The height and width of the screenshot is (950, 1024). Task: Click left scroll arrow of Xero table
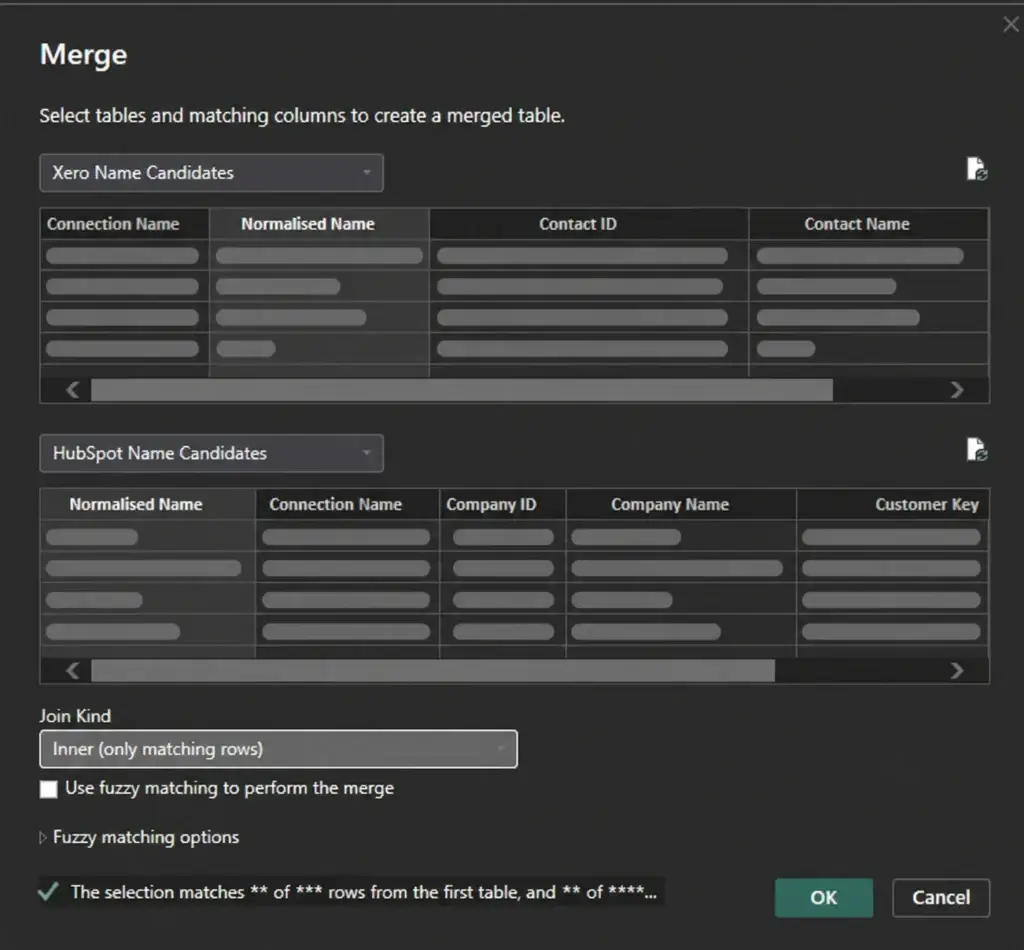coord(72,390)
